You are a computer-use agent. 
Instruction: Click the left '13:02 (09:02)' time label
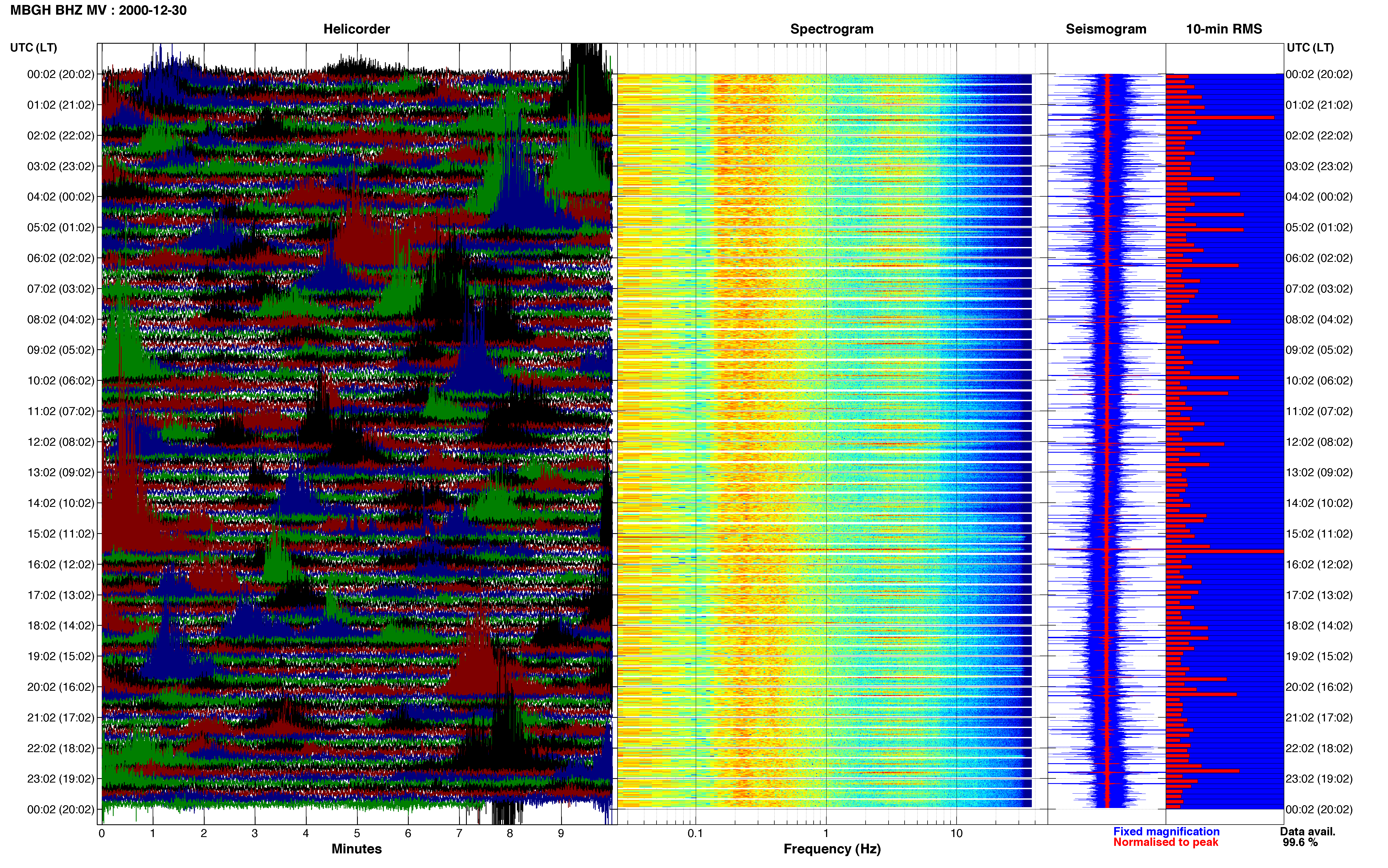[61, 473]
